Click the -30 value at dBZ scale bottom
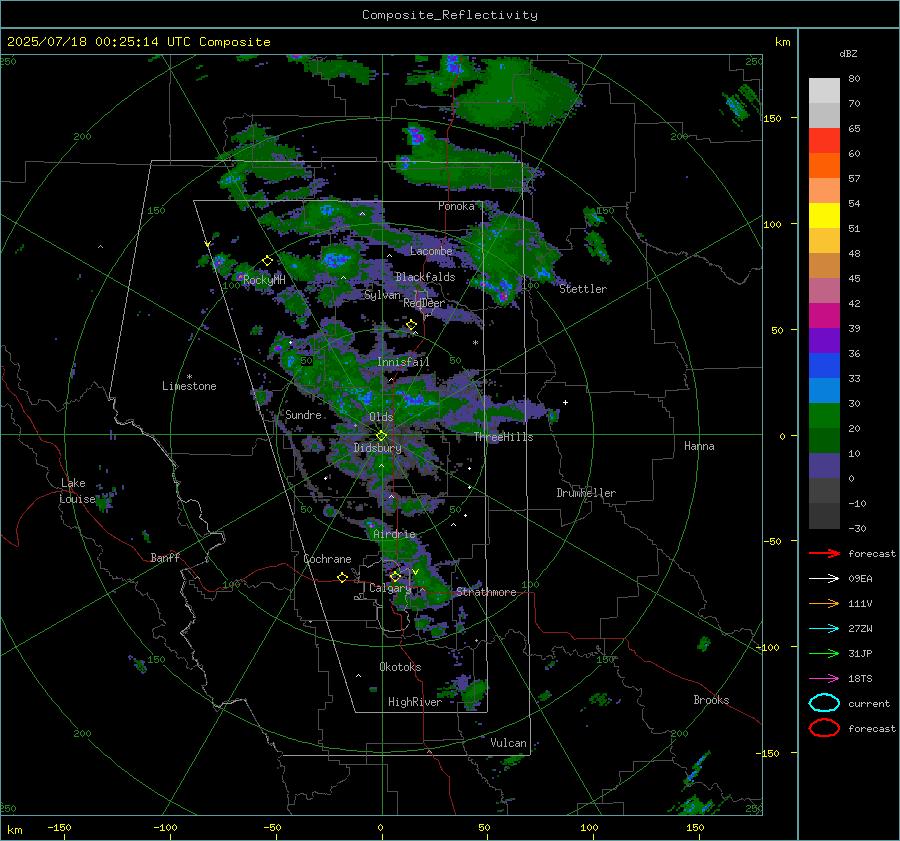 857,528
